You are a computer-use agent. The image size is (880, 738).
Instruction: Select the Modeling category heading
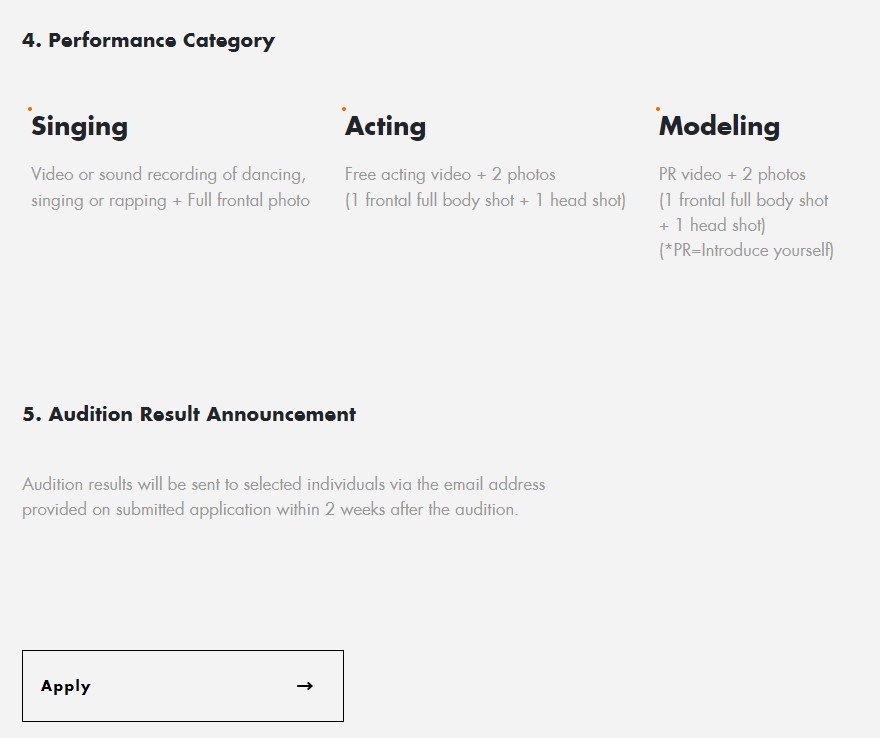(719, 127)
